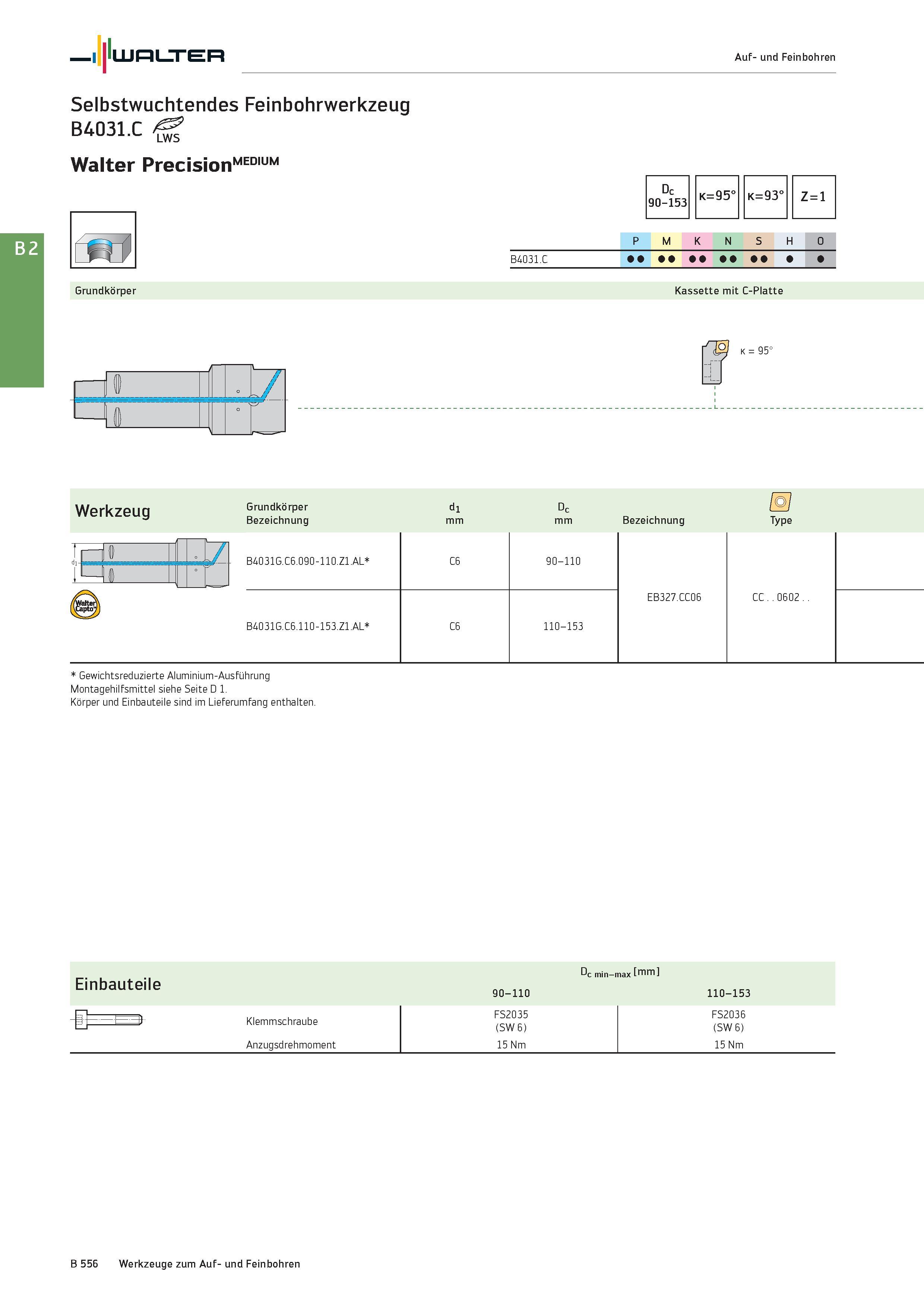Click the Auf- und Feinbohren header text

(785, 57)
